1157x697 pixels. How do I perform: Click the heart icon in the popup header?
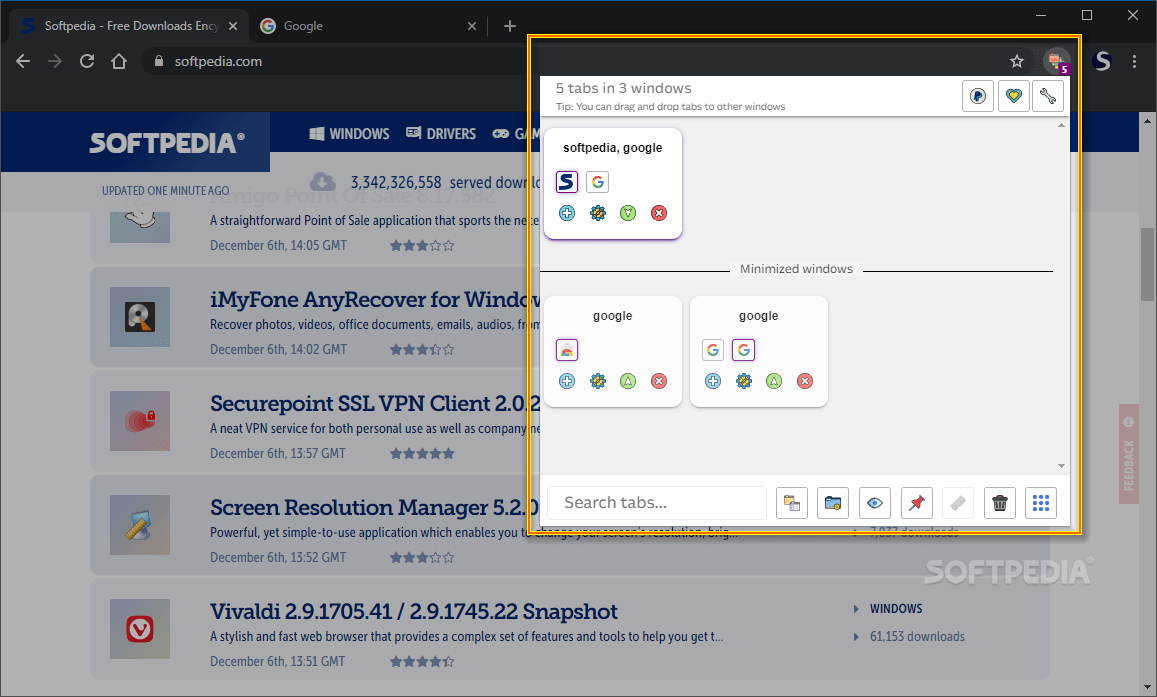pos(1013,96)
